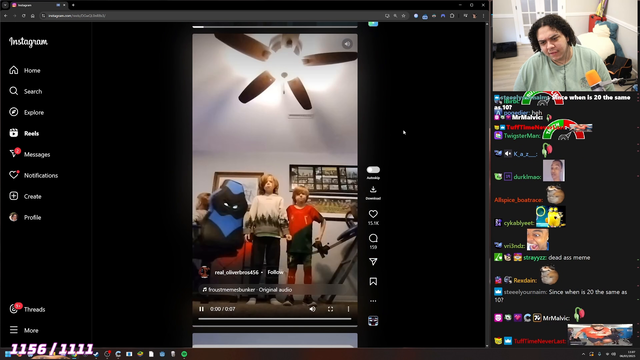Save the reel with bookmark icon

pos(373,281)
